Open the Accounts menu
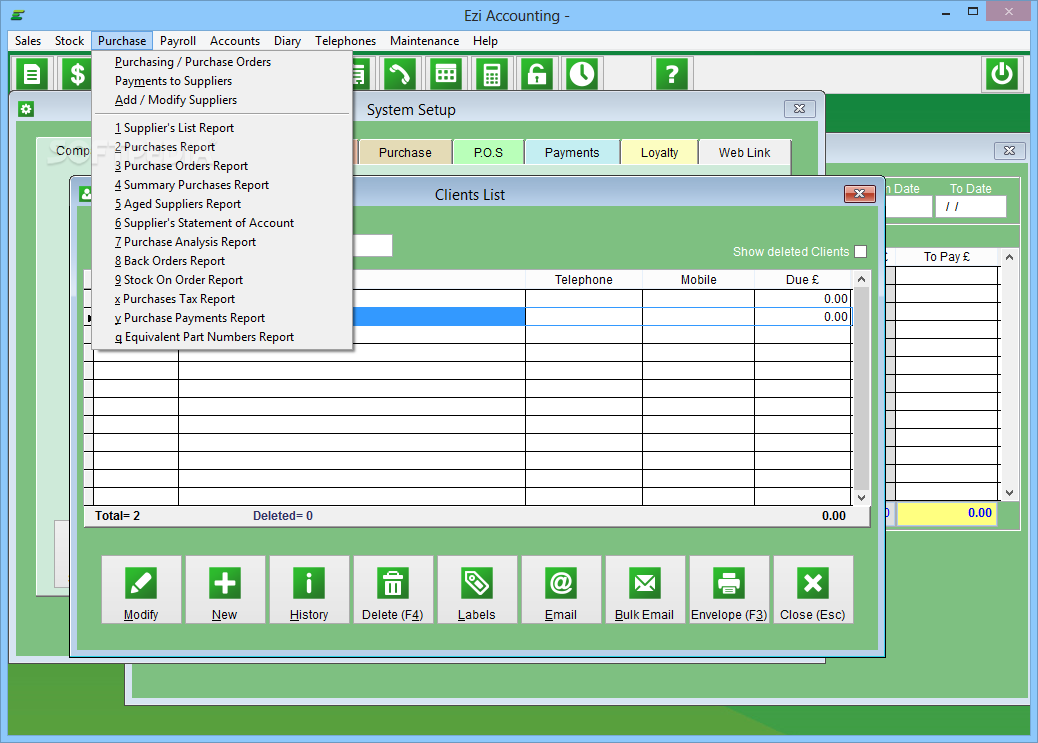This screenshot has width=1038, height=743. (235, 41)
